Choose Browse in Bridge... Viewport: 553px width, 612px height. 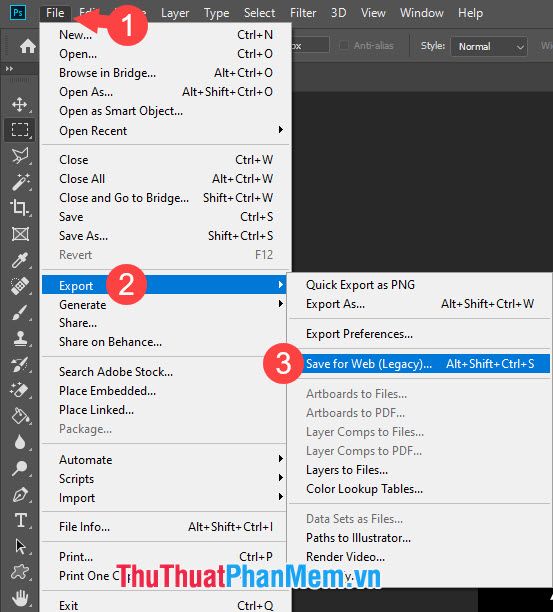pos(165,73)
